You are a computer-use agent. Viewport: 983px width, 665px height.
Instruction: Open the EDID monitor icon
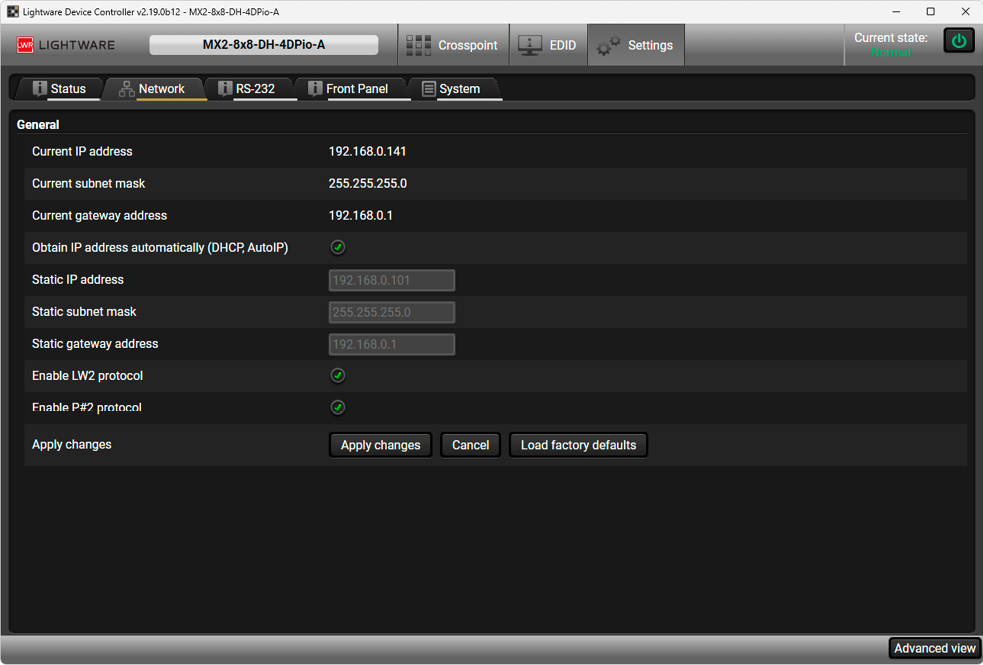tap(530, 45)
